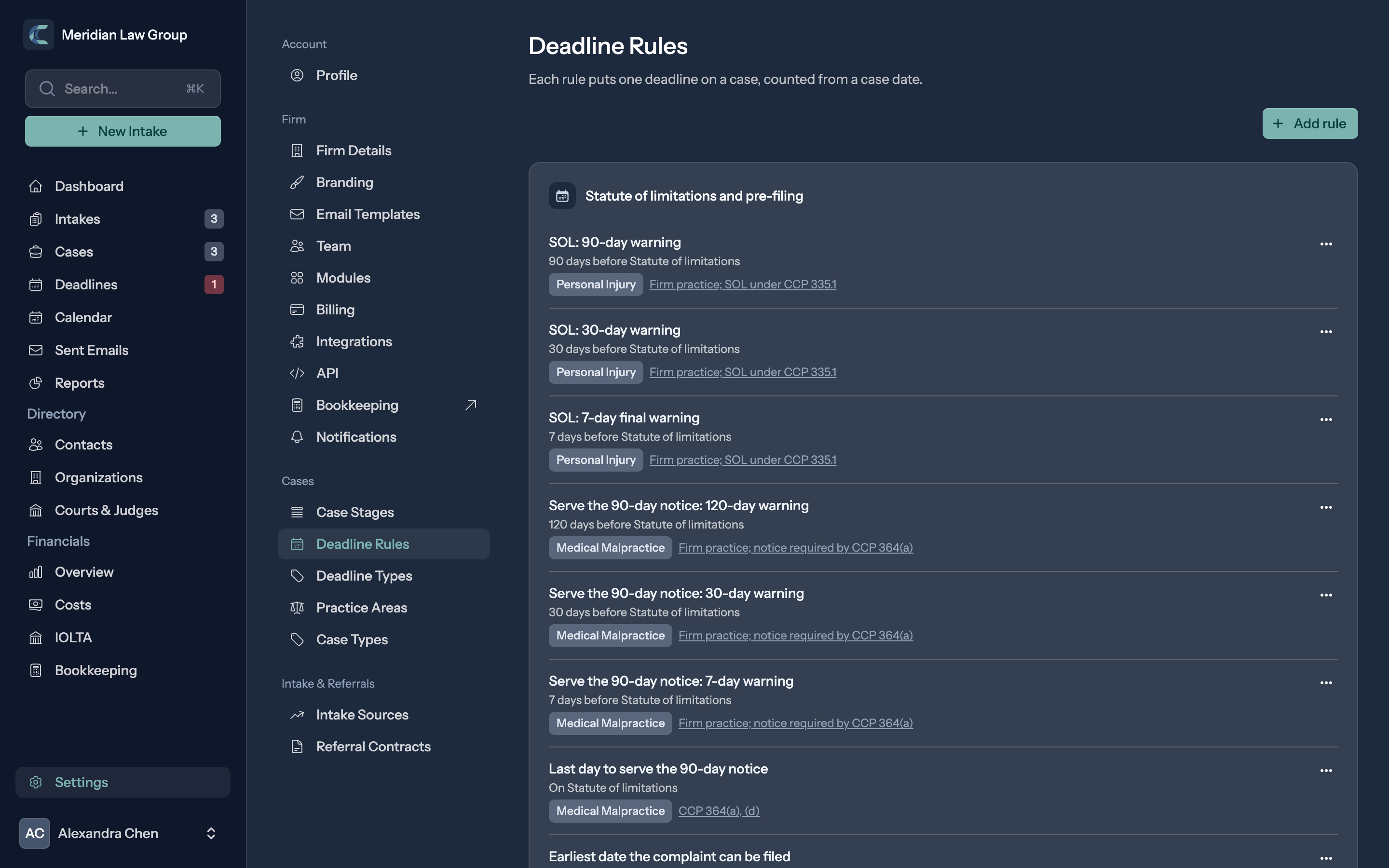Open options for Serve notice 30-day warning rule
The image size is (1389, 868).
point(1326,596)
